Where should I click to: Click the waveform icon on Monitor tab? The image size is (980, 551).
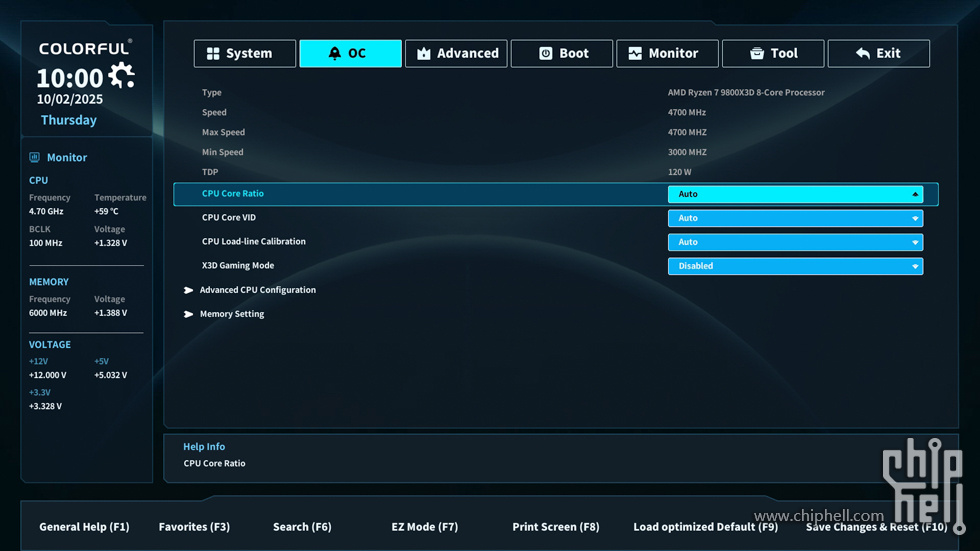coord(635,54)
